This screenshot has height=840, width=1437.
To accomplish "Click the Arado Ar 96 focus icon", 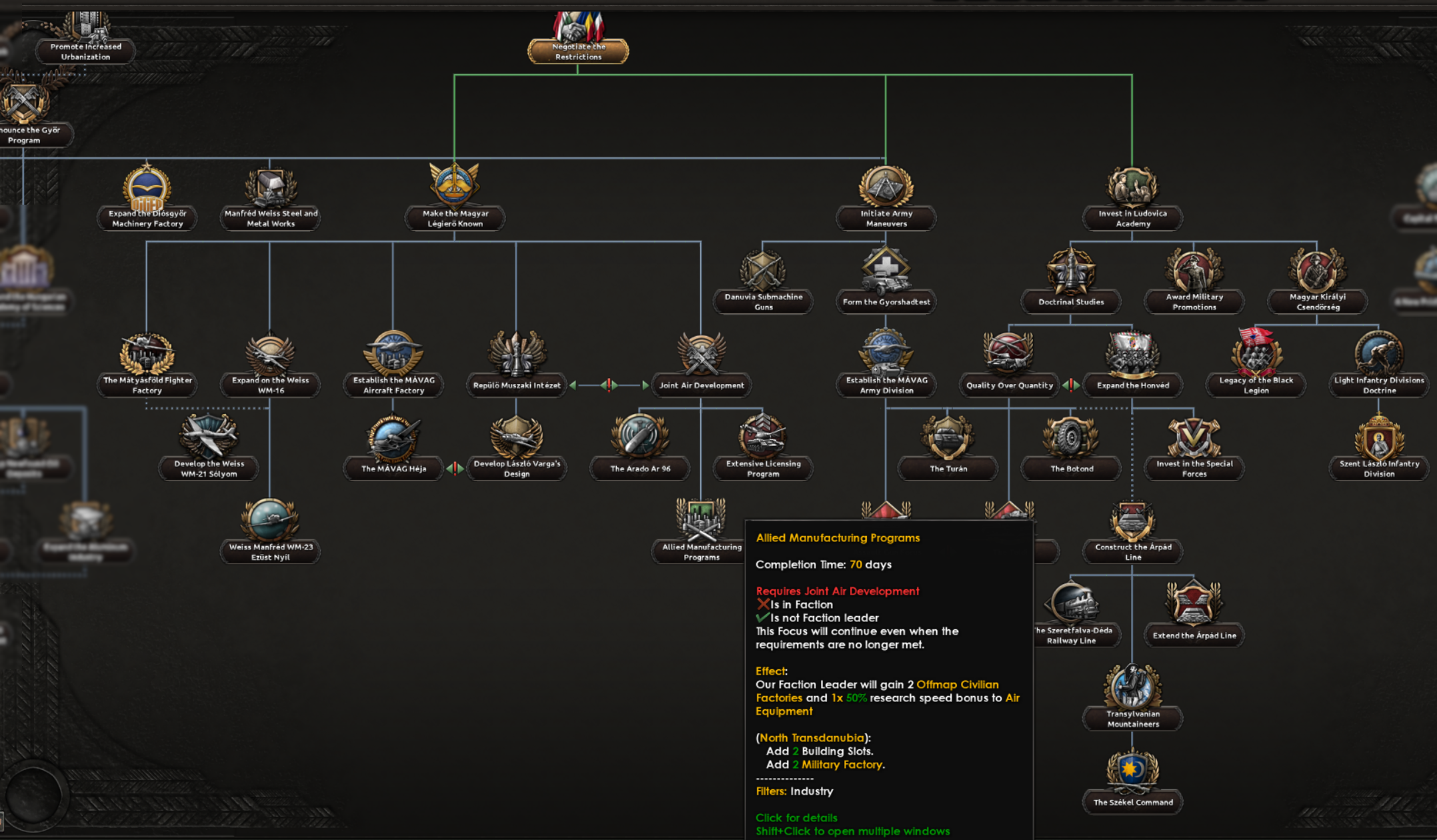I will click(639, 437).
